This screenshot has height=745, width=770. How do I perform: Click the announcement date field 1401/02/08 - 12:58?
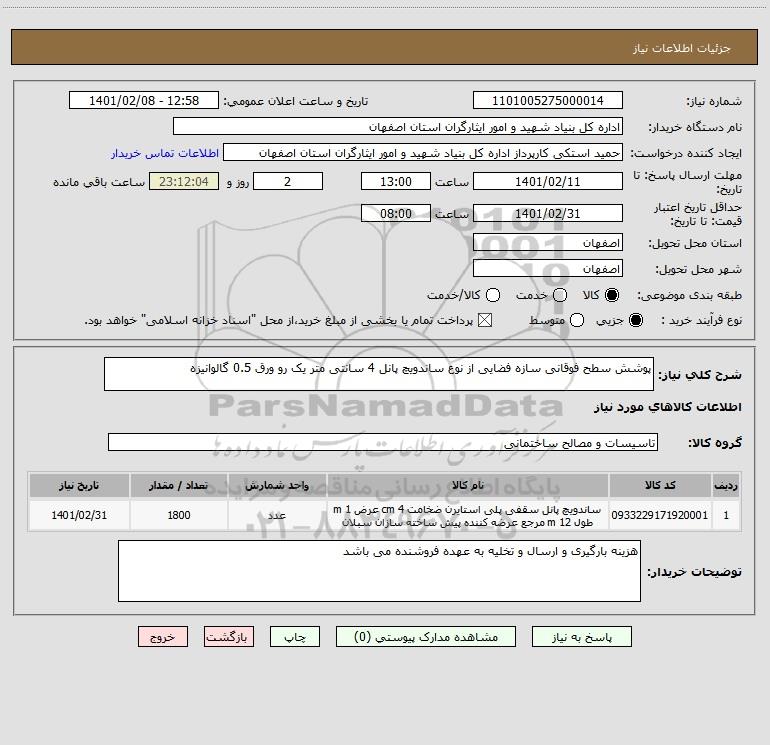coord(144,101)
